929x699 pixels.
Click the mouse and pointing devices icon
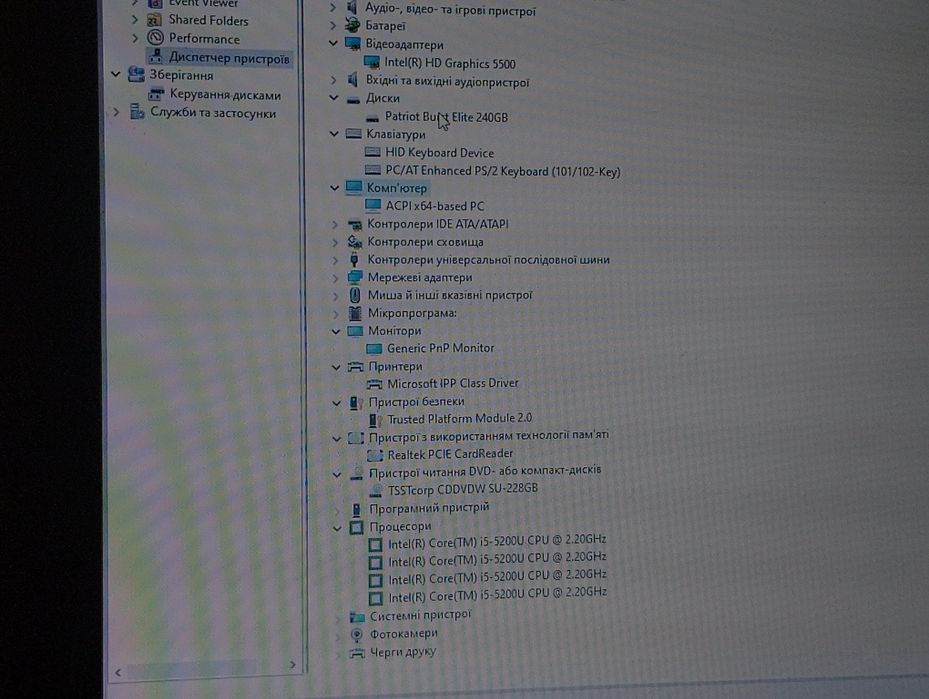click(x=355, y=295)
